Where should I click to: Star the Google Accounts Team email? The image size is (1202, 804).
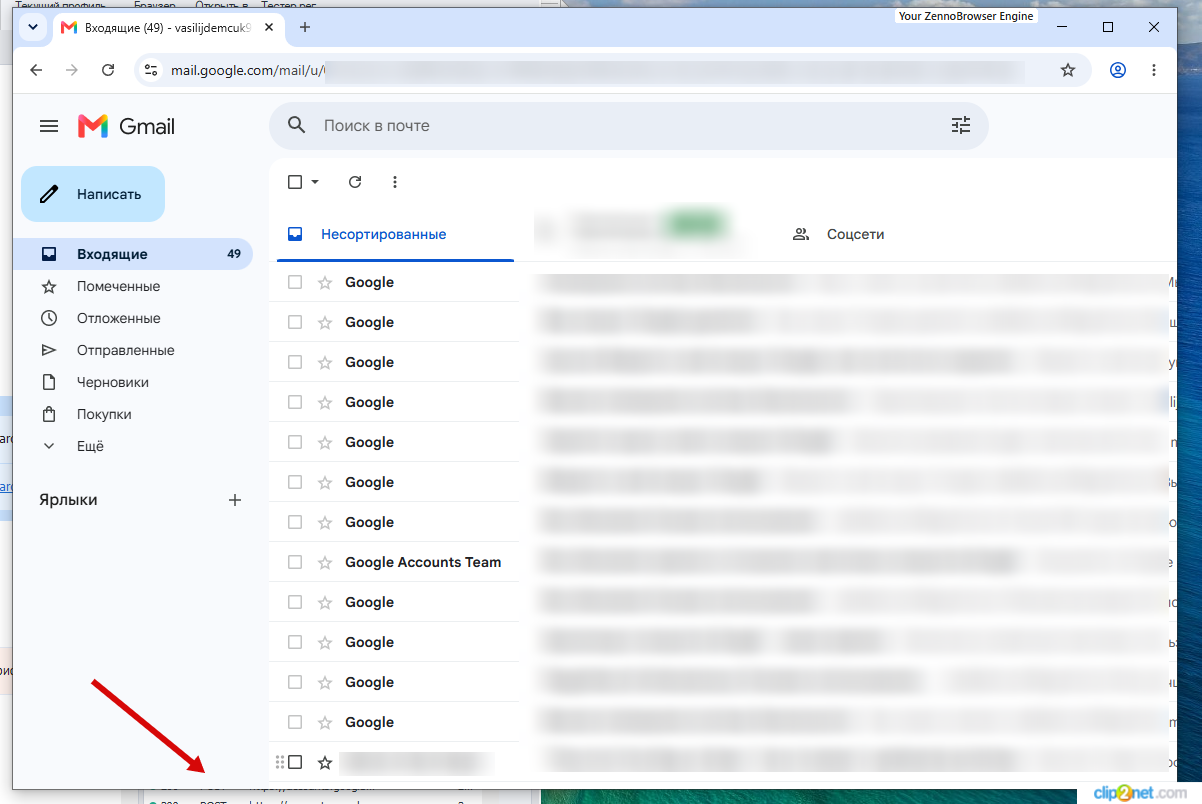pos(325,562)
